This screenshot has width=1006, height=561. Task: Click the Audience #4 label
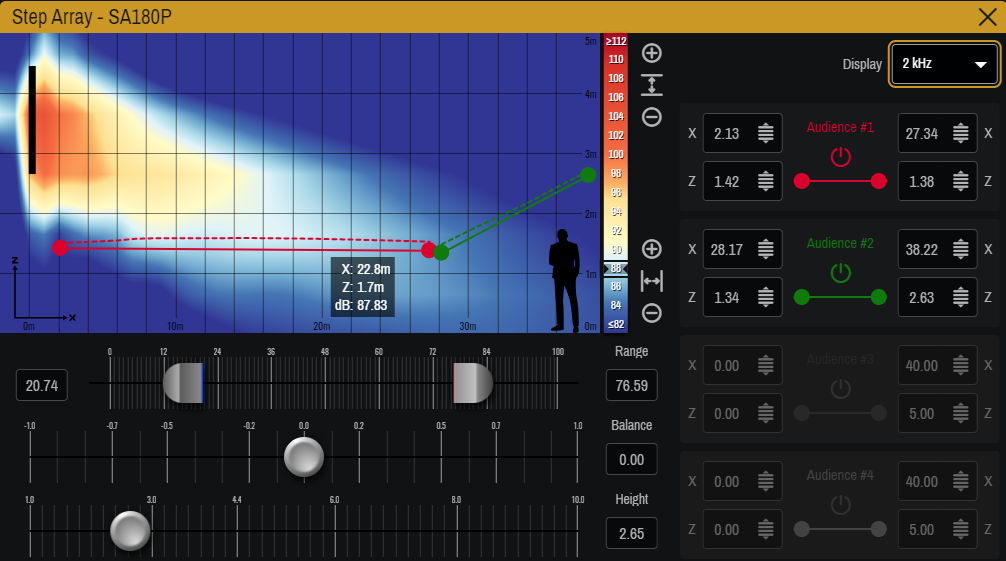coord(840,475)
